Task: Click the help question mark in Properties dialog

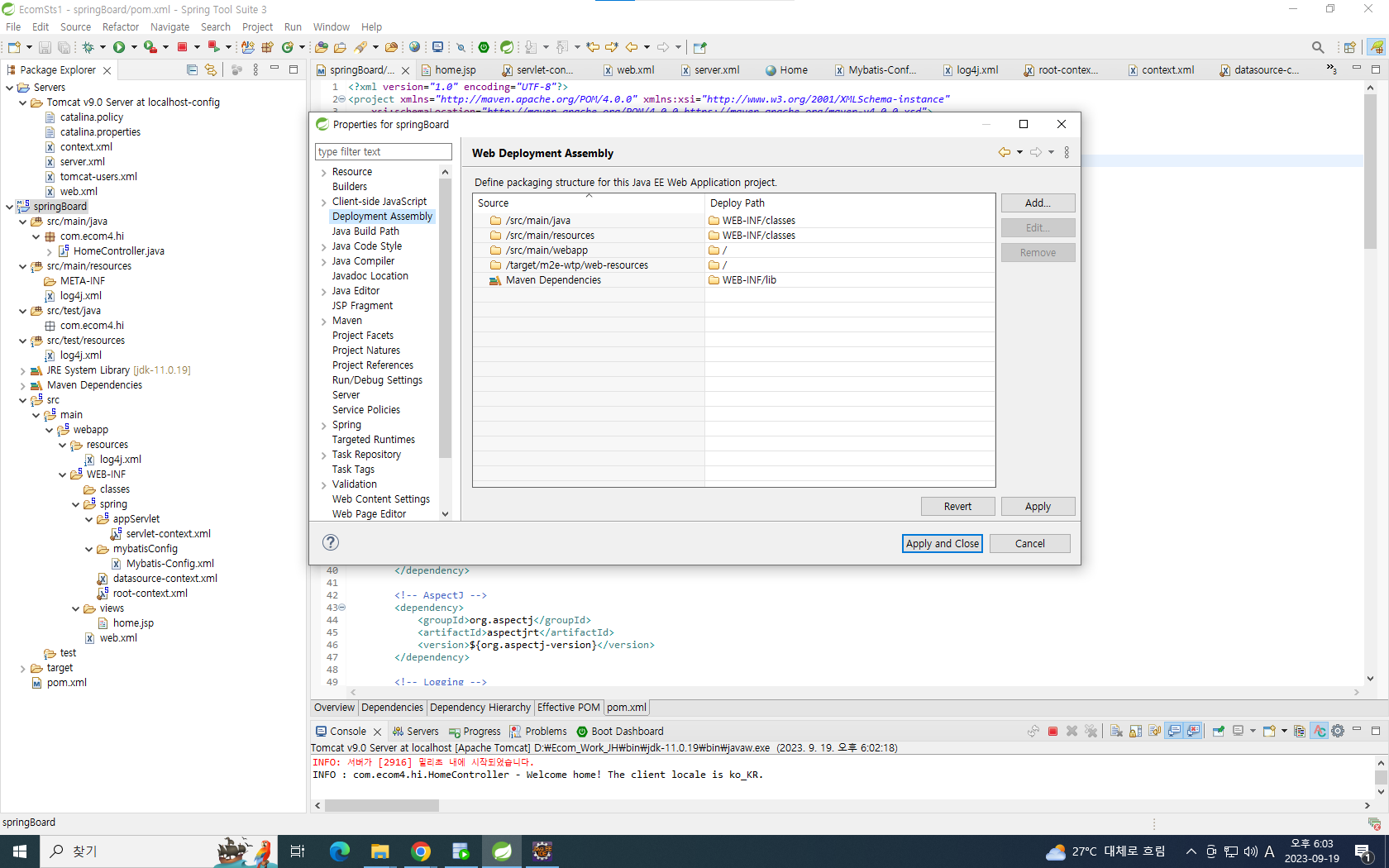Action: click(x=331, y=542)
